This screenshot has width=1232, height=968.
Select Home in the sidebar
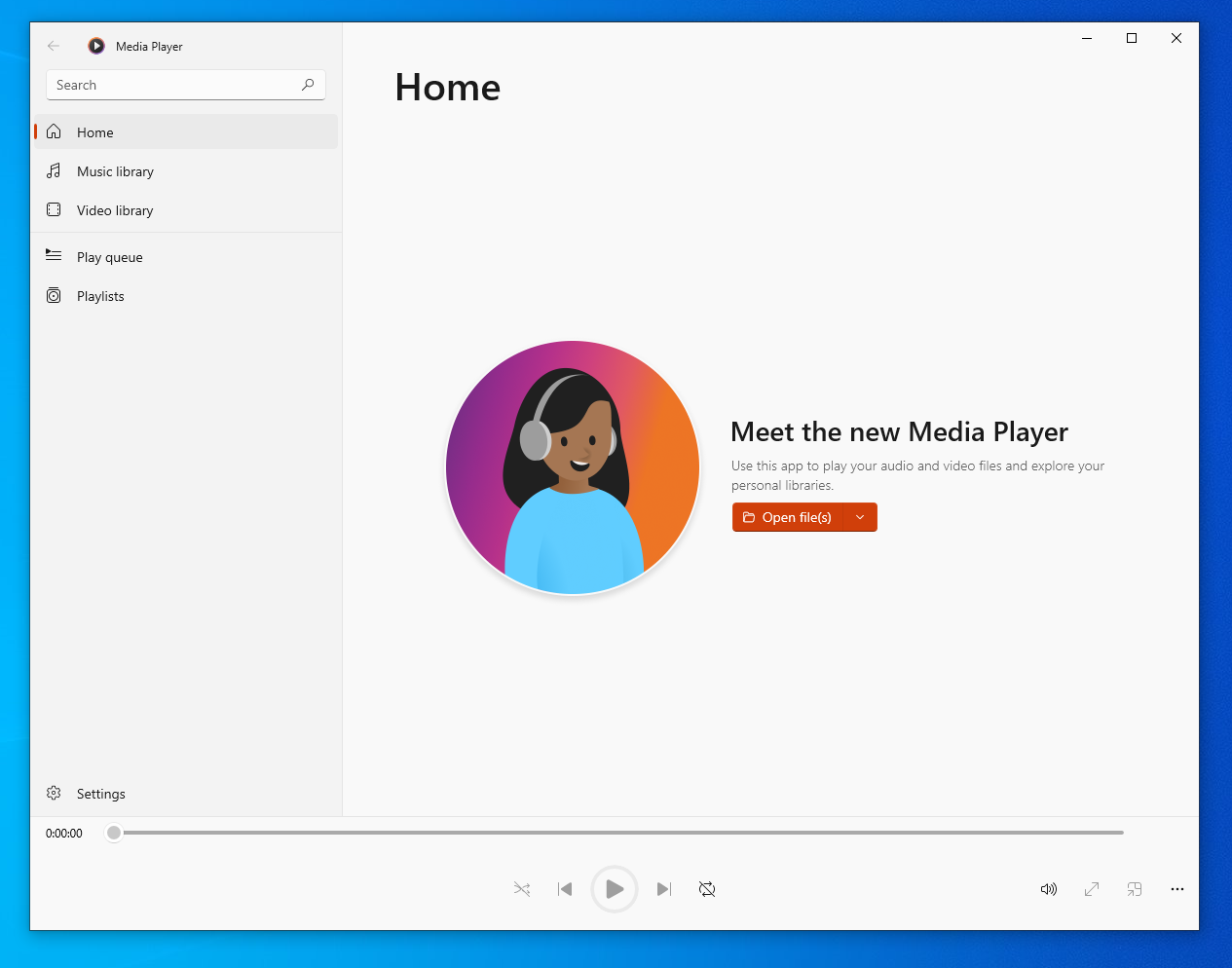point(186,132)
